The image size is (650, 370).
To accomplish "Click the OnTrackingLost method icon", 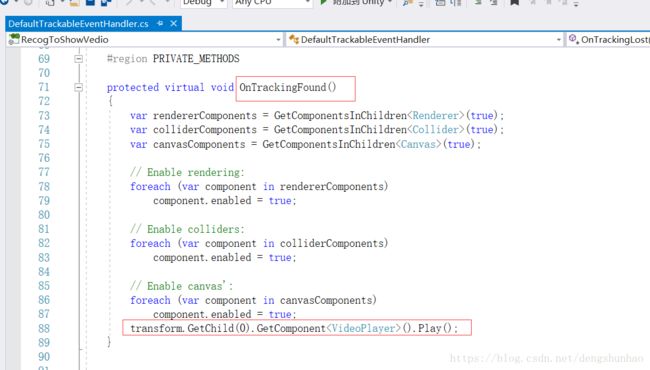I will tap(574, 39).
